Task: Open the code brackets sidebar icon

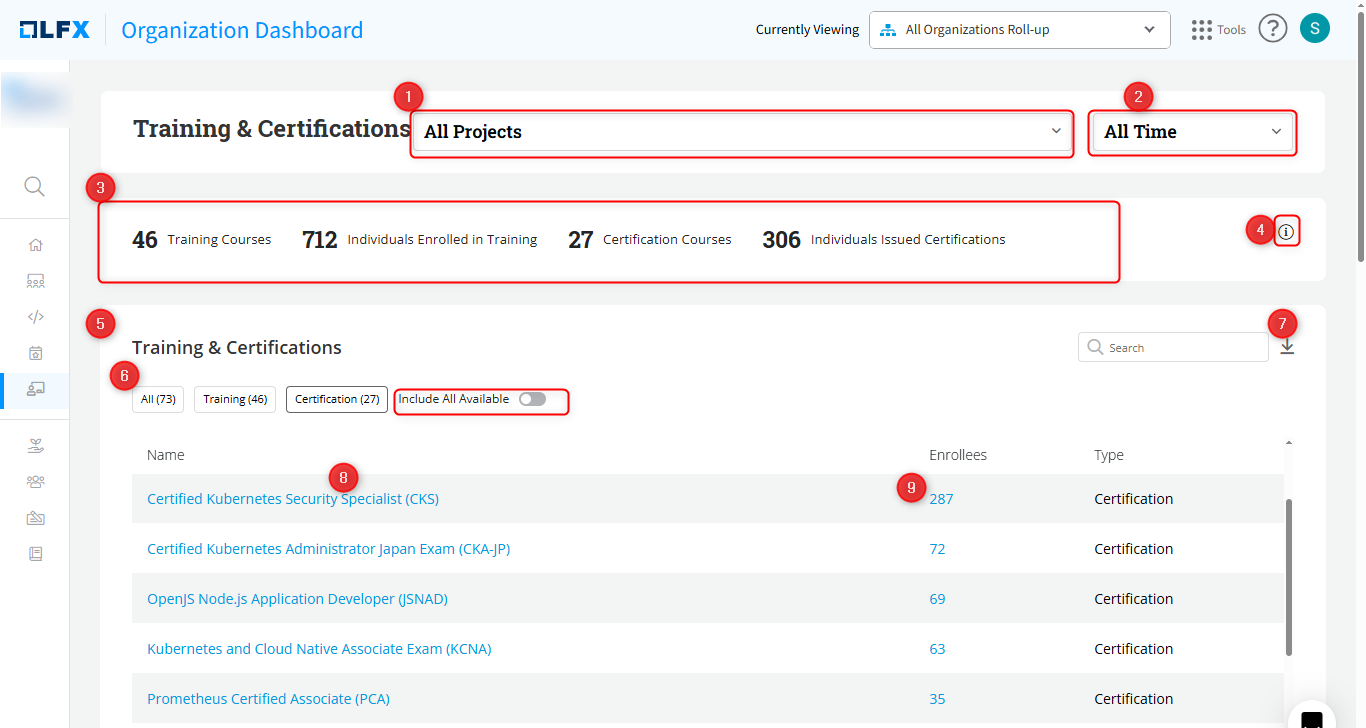Action: 36,317
